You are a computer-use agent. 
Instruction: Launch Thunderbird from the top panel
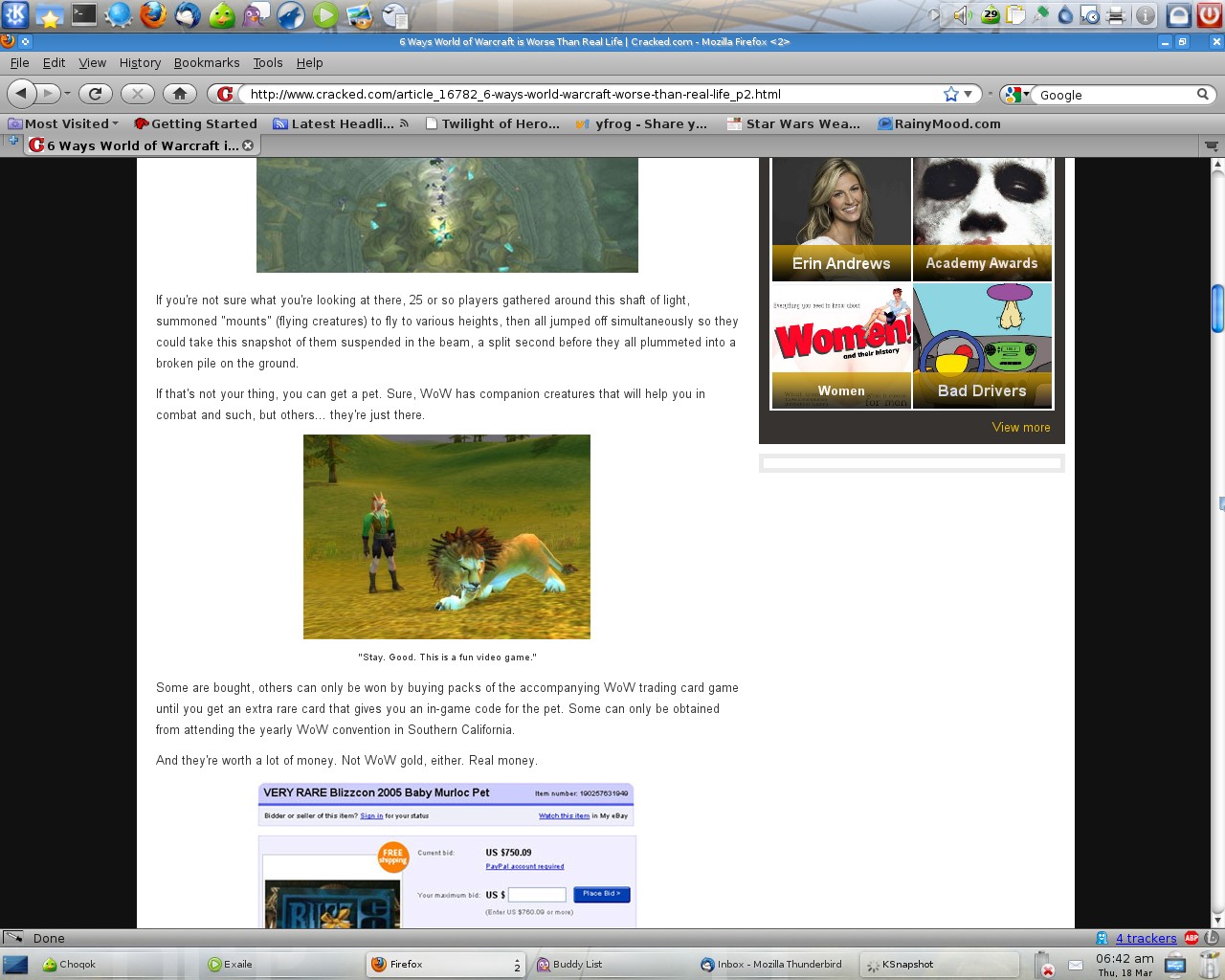(188, 14)
